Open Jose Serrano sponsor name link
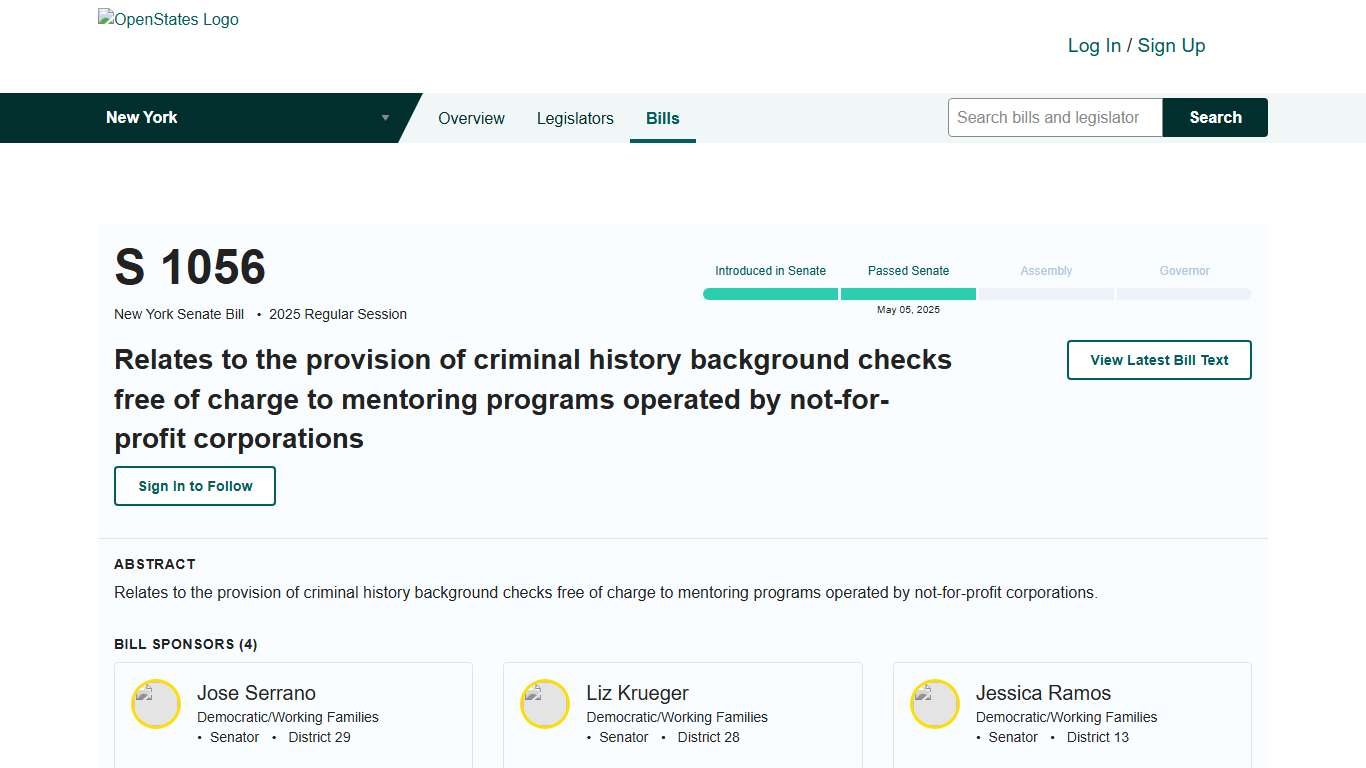This screenshot has height=768, width=1366. point(256,693)
